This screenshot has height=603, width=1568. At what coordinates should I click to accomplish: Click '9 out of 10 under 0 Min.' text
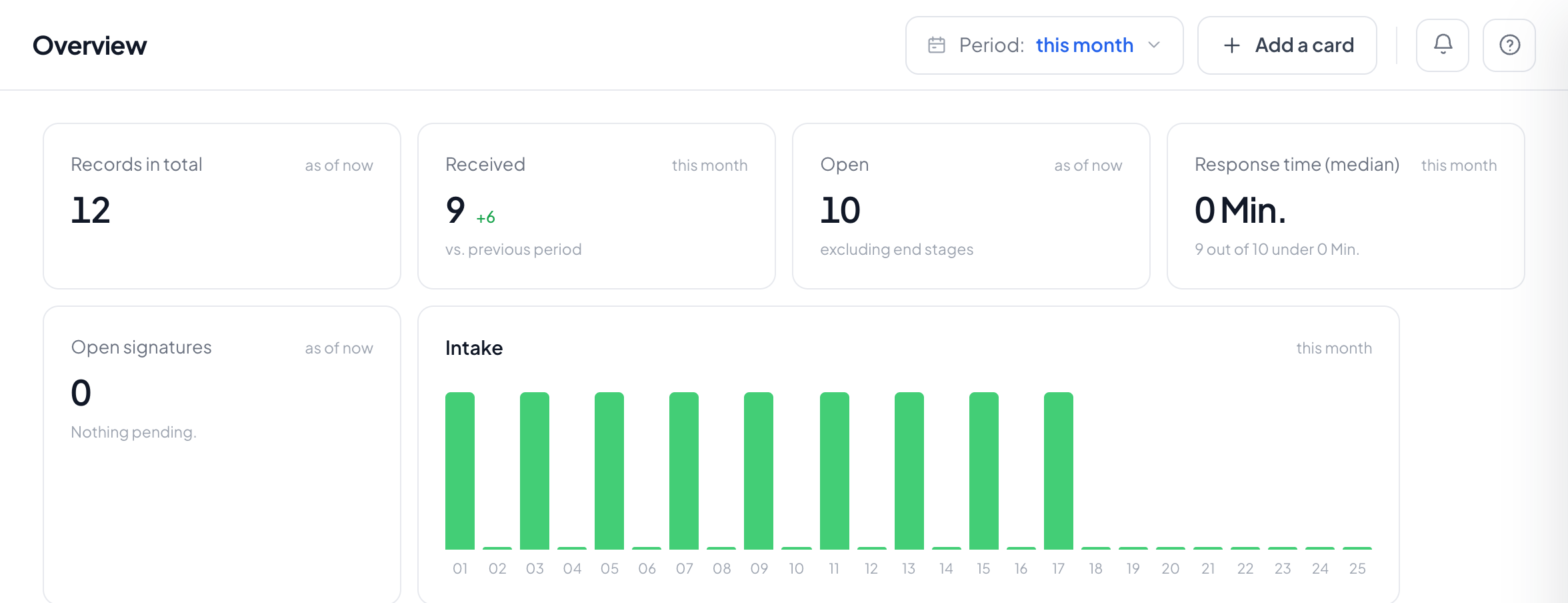coord(1277,249)
